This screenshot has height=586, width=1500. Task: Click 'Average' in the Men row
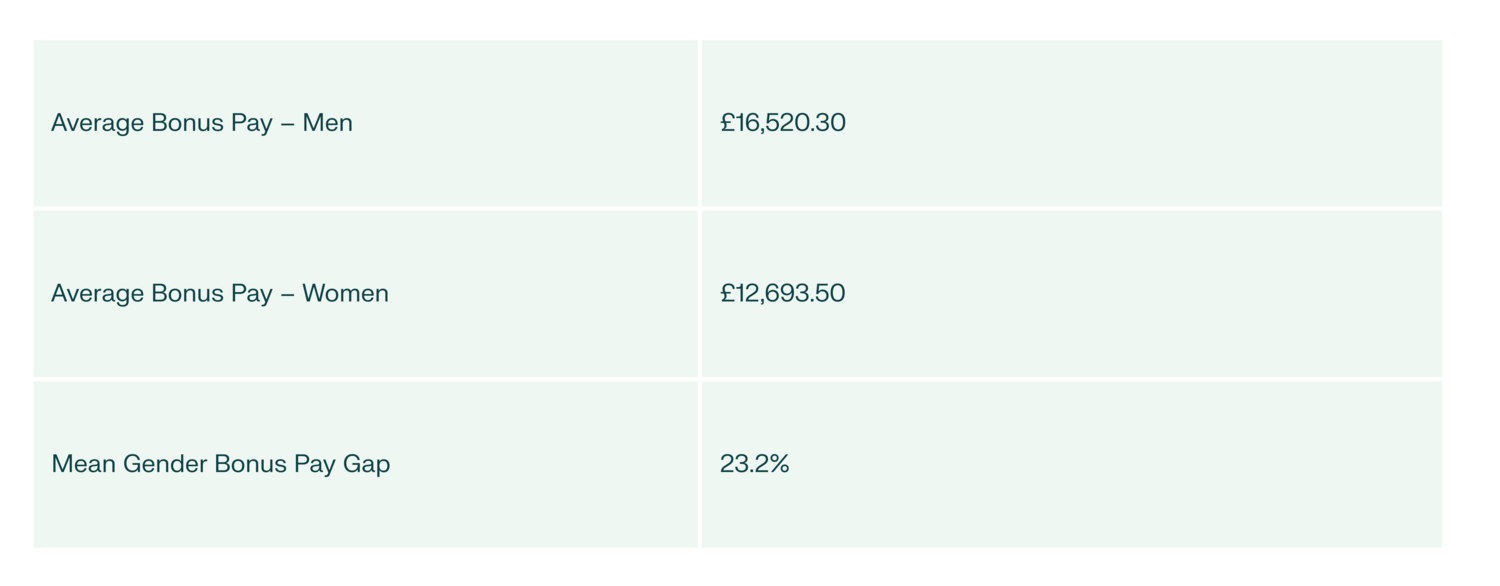pos(97,123)
